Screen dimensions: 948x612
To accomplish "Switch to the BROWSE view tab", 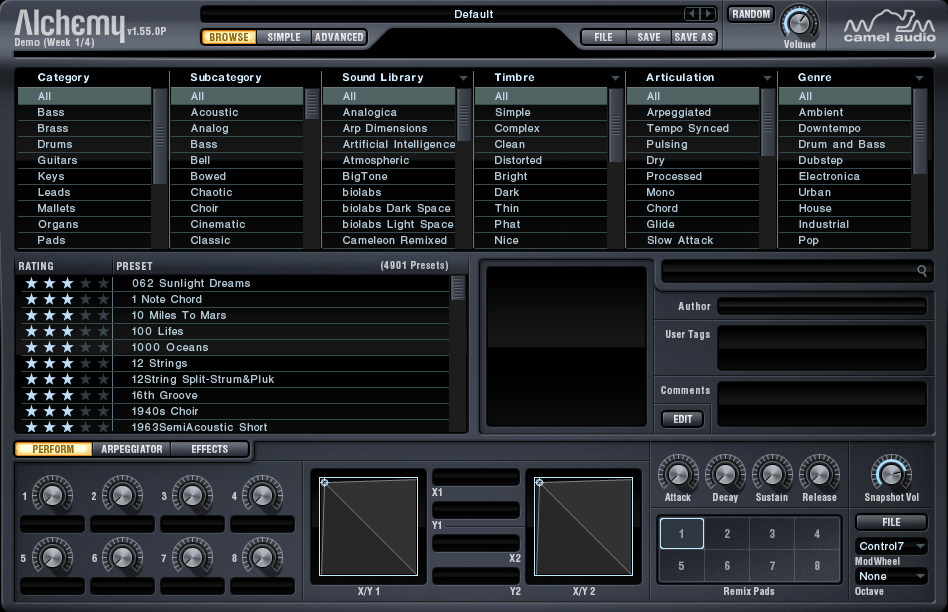I will click(x=229, y=37).
